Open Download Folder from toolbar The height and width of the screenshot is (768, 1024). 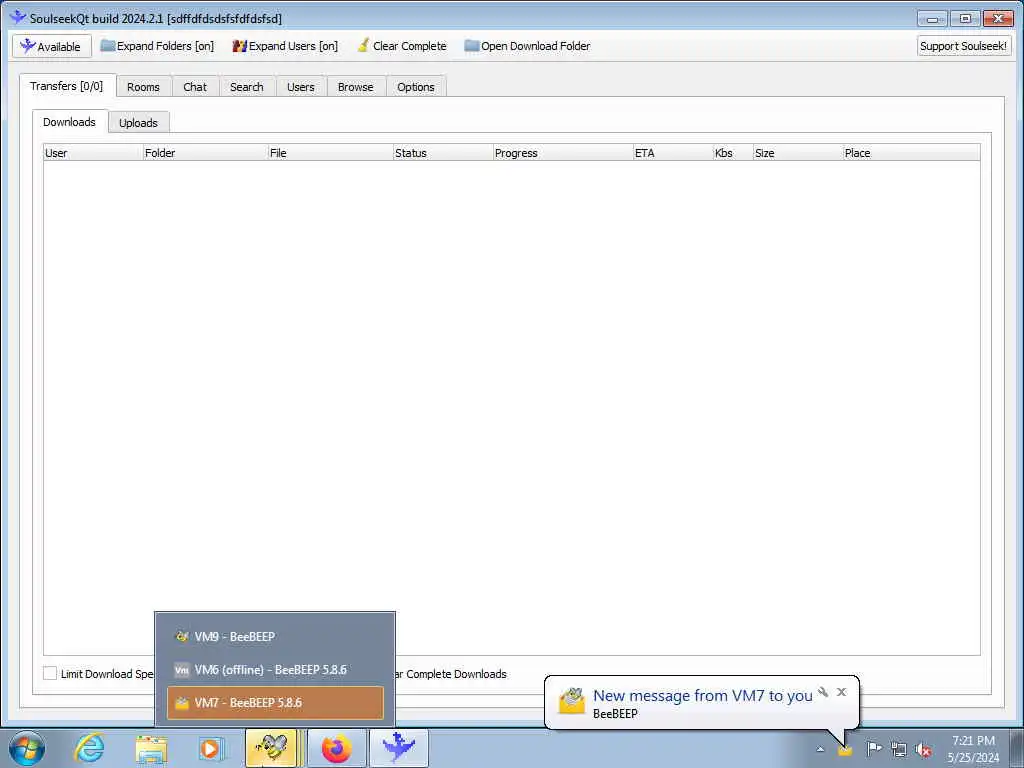point(527,46)
